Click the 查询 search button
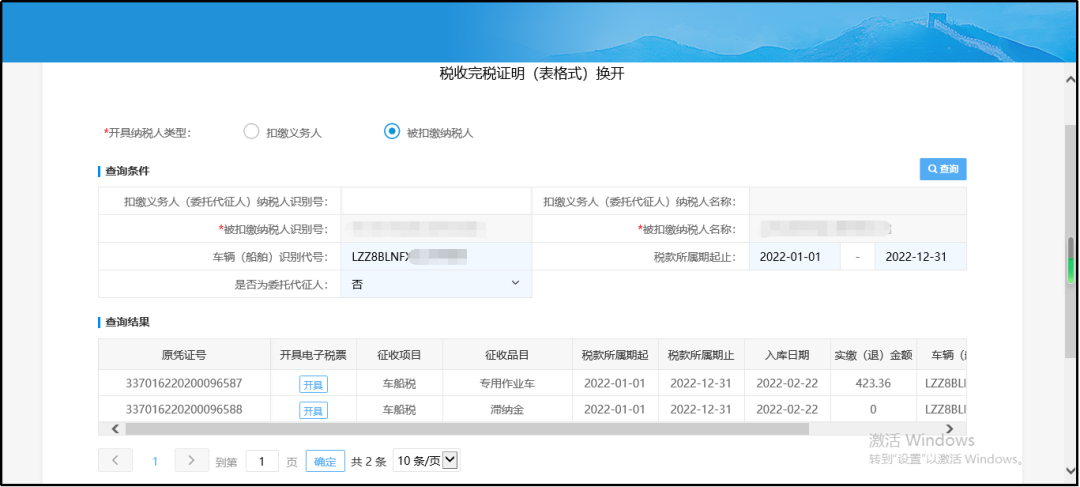 (943, 169)
